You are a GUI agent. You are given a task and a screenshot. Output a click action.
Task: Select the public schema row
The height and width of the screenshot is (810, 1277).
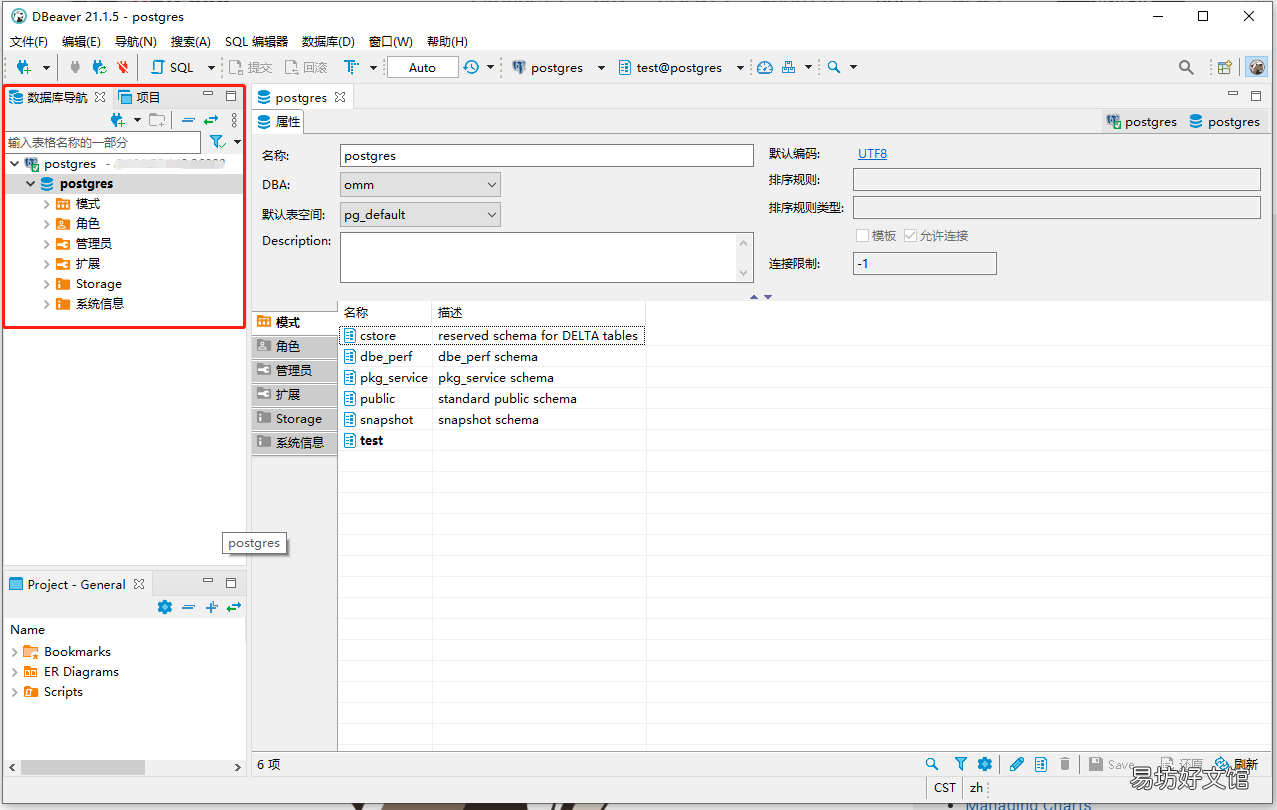(x=492, y=399)
